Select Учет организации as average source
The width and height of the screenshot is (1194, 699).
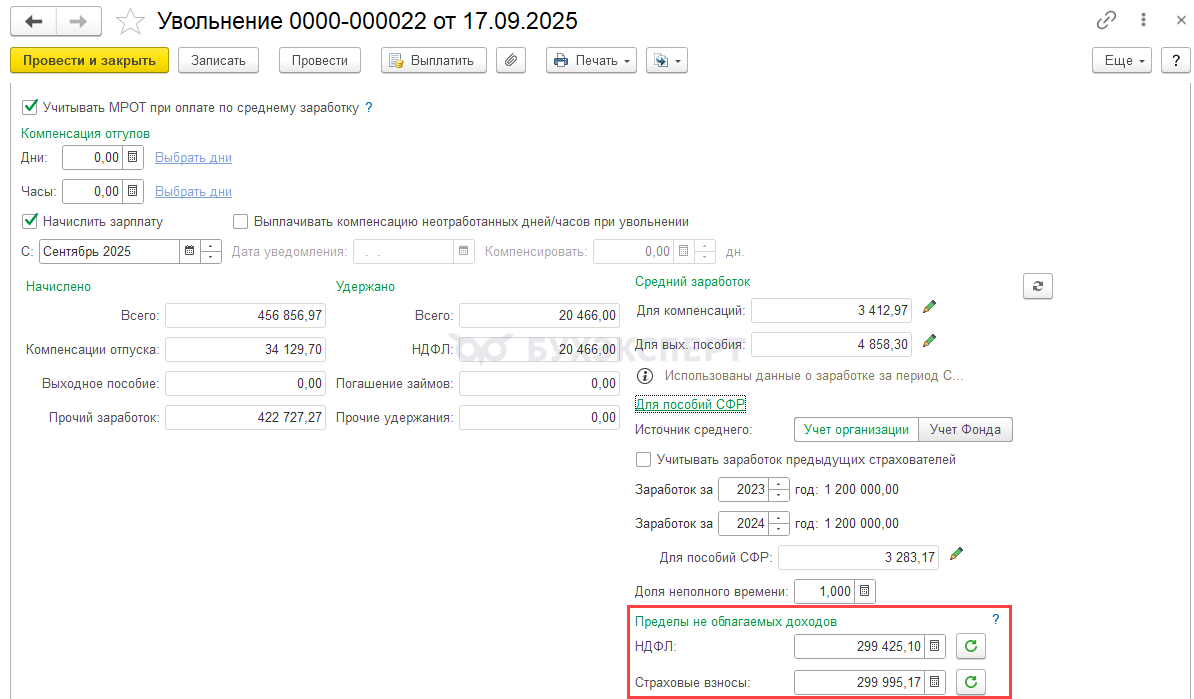[856, 429]
